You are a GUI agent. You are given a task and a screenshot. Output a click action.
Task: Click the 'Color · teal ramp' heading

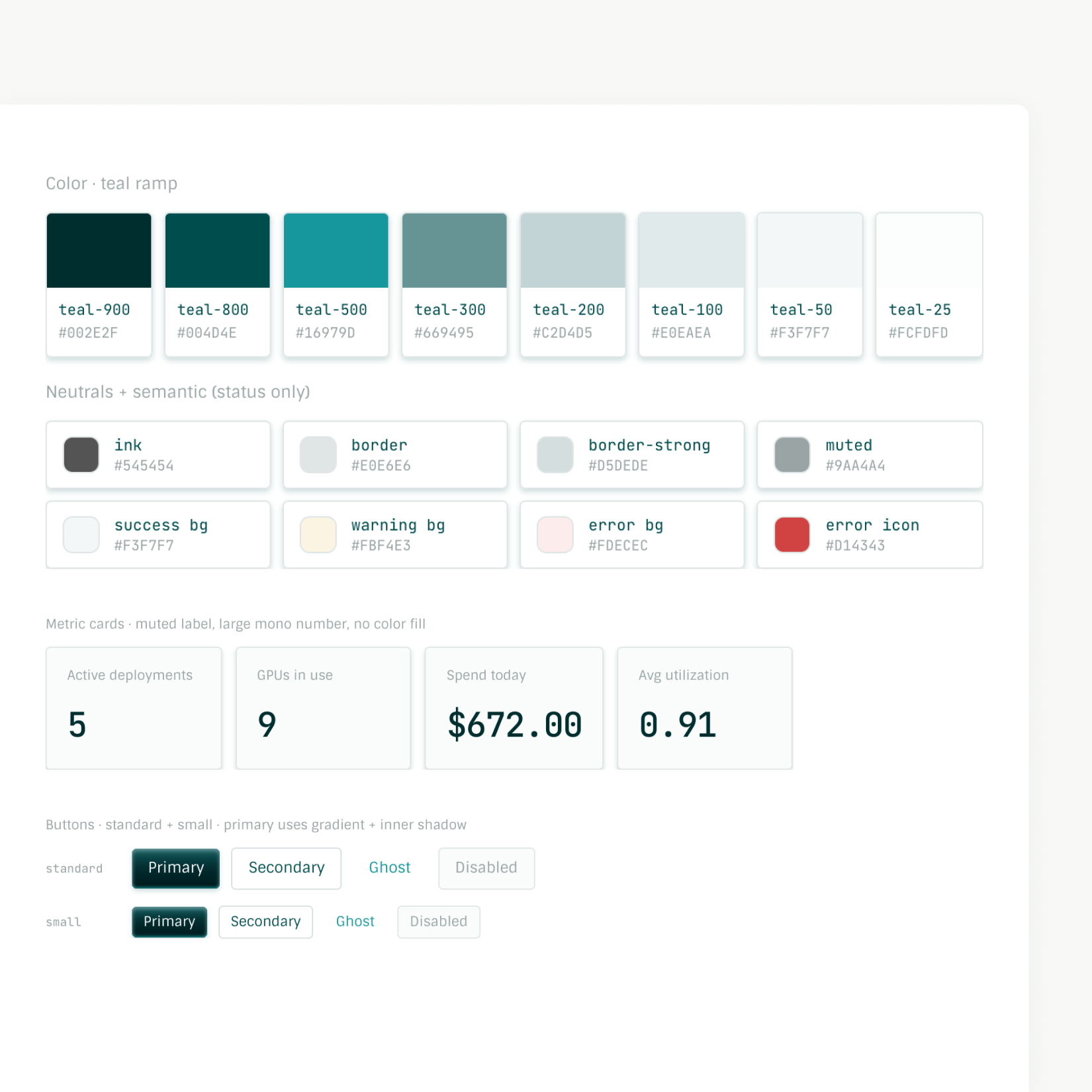111,183
